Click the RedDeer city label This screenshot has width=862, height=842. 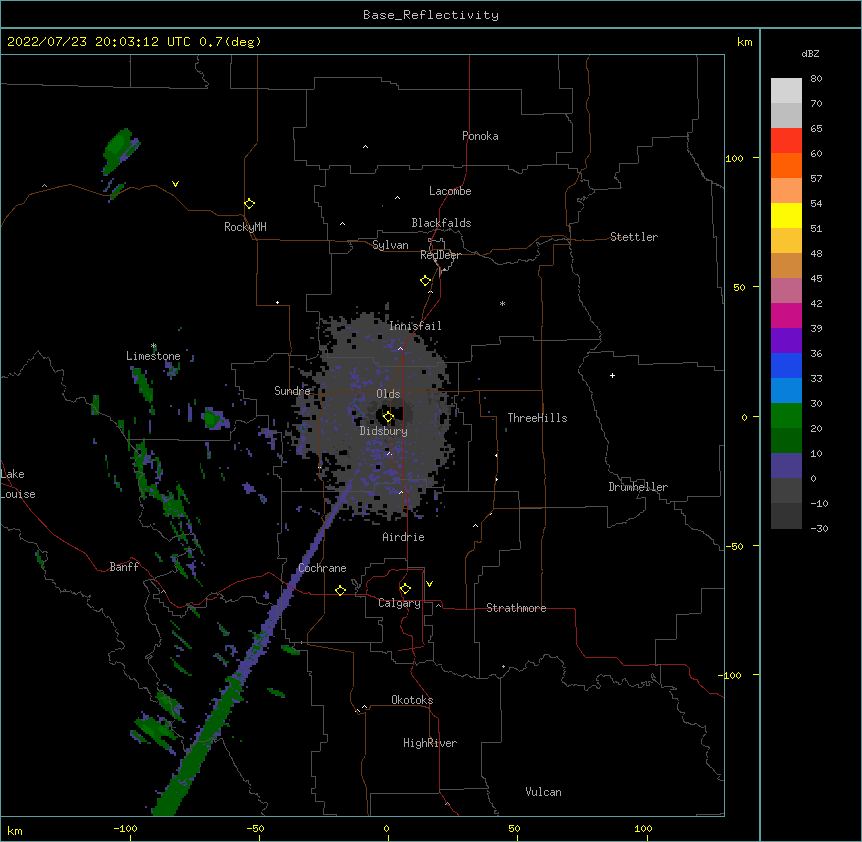tap(440, 255)
